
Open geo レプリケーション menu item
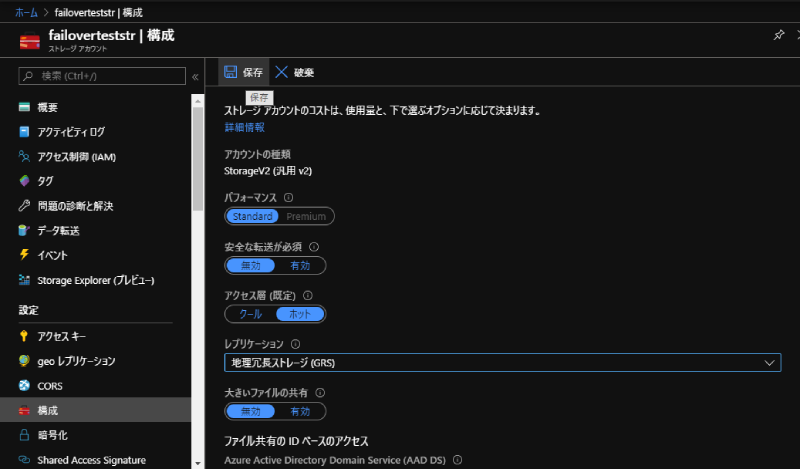point(95,360)
